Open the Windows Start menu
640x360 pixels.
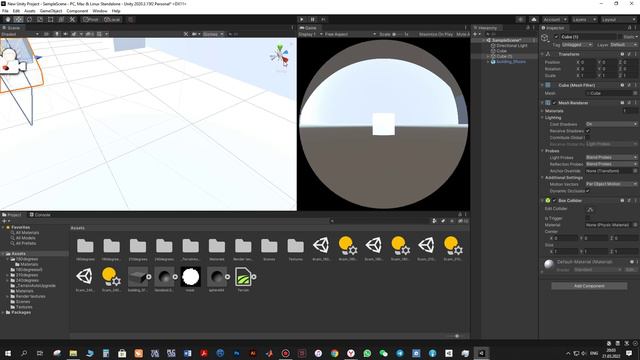8,353
